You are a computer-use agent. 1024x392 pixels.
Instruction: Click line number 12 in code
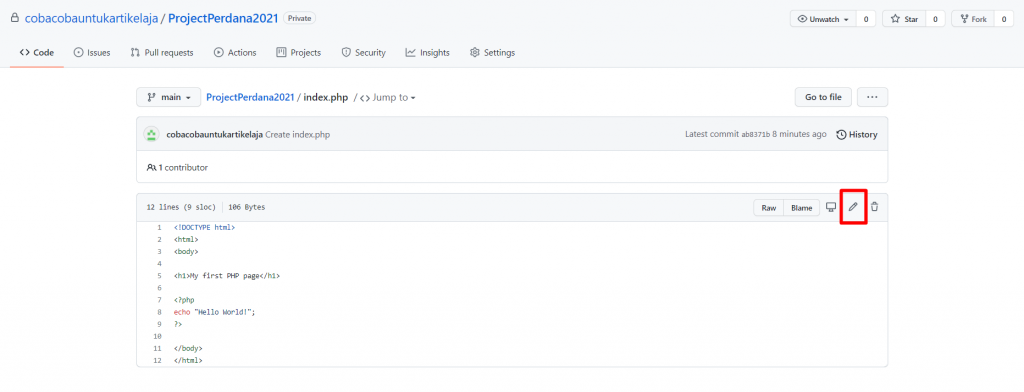point(157,361)
